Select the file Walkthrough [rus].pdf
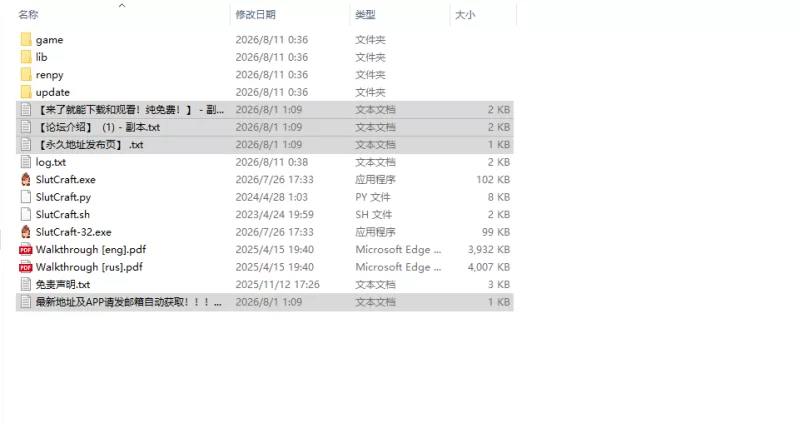 click(89, 267)
